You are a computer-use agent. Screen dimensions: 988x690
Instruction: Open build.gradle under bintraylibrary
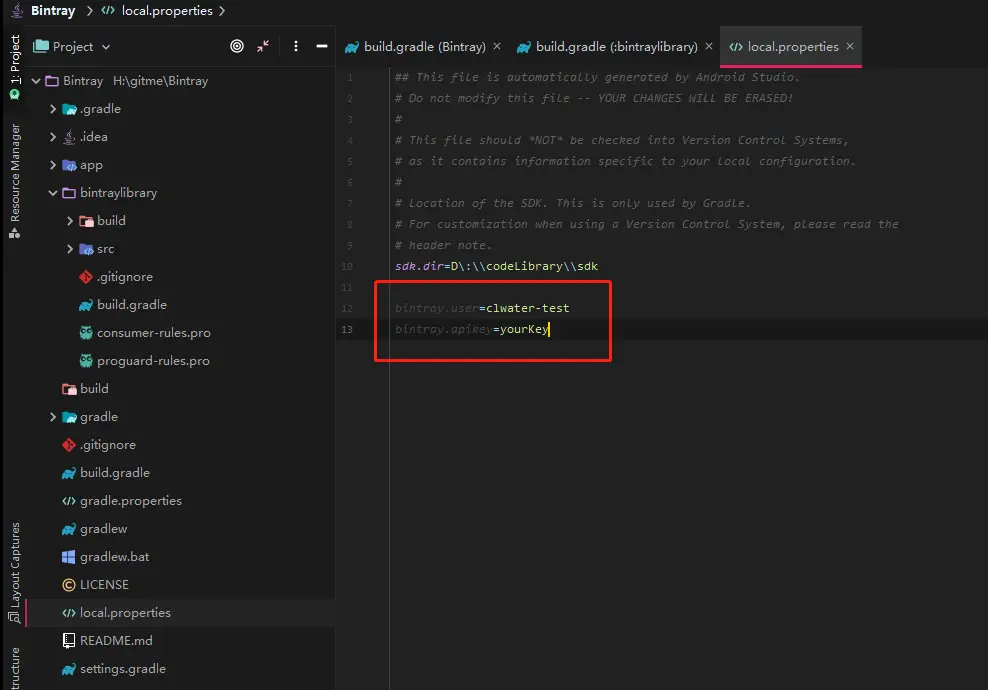132,305
